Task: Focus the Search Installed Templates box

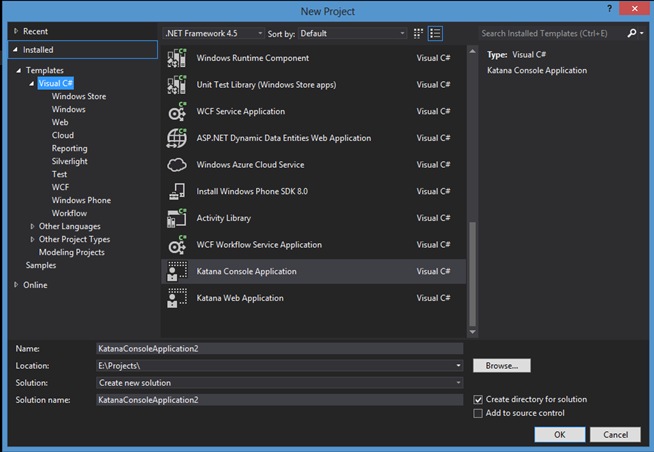Action: click(x=552, y=33)
